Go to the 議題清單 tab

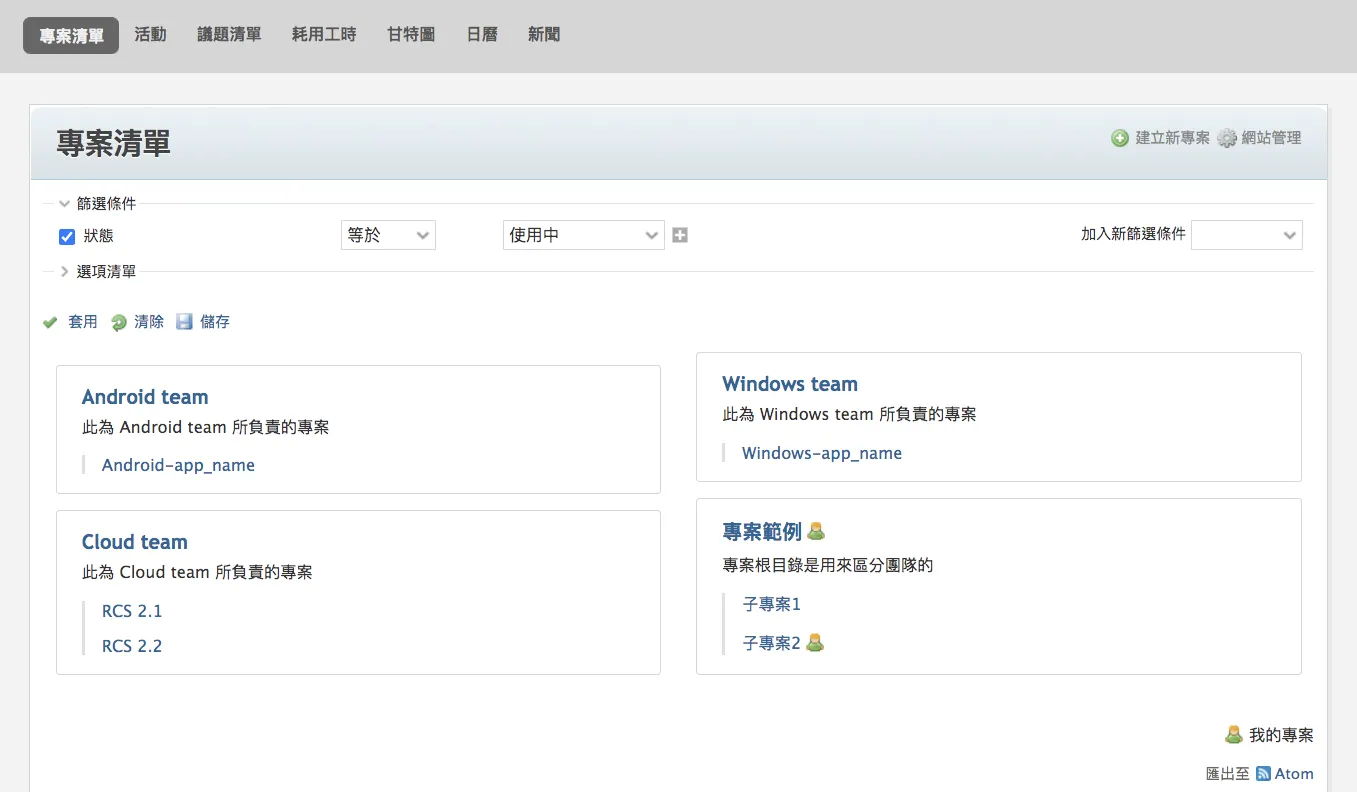[229, 35]
